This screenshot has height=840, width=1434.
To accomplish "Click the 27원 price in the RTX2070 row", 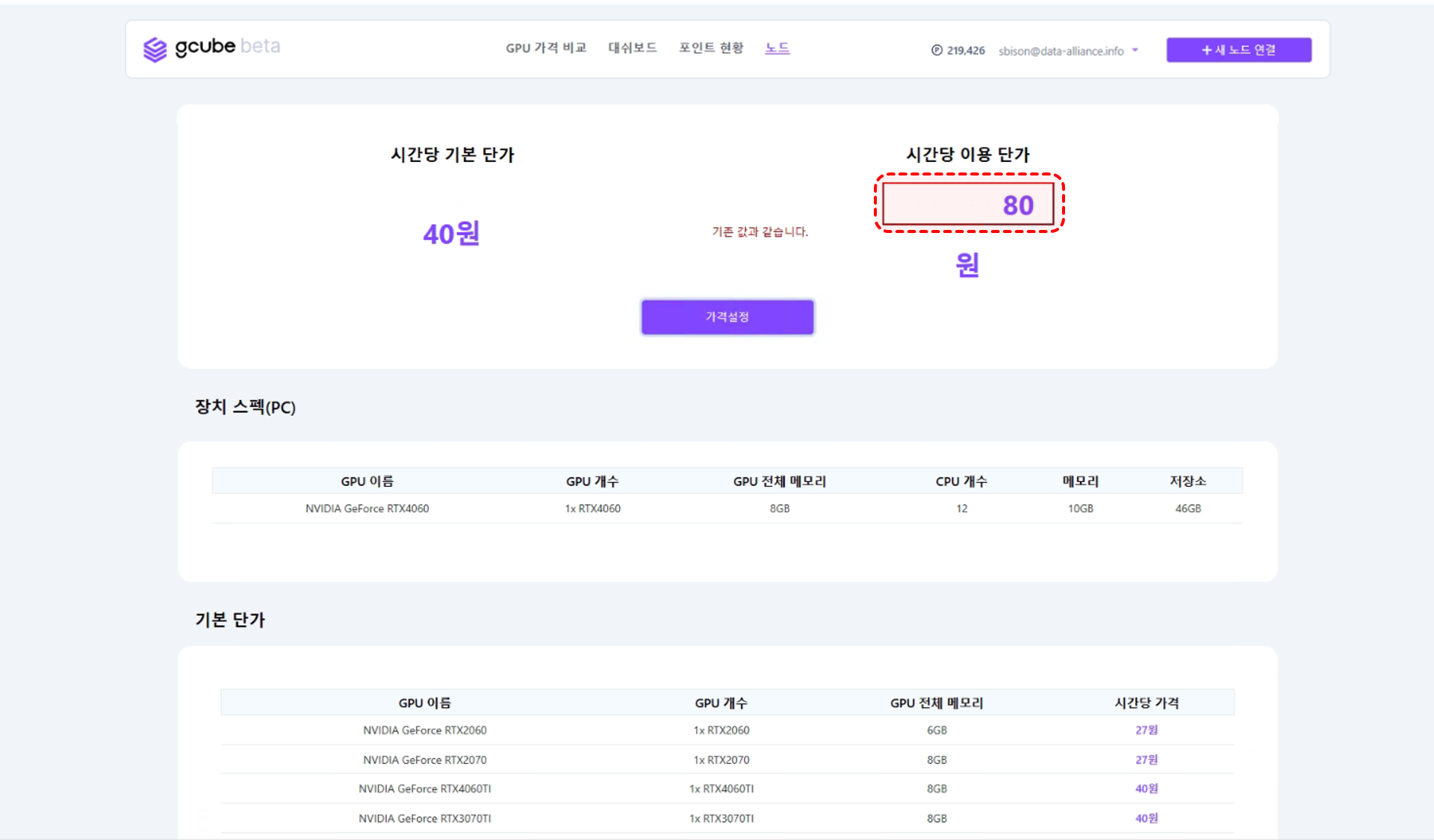I will coord(1146,760).
